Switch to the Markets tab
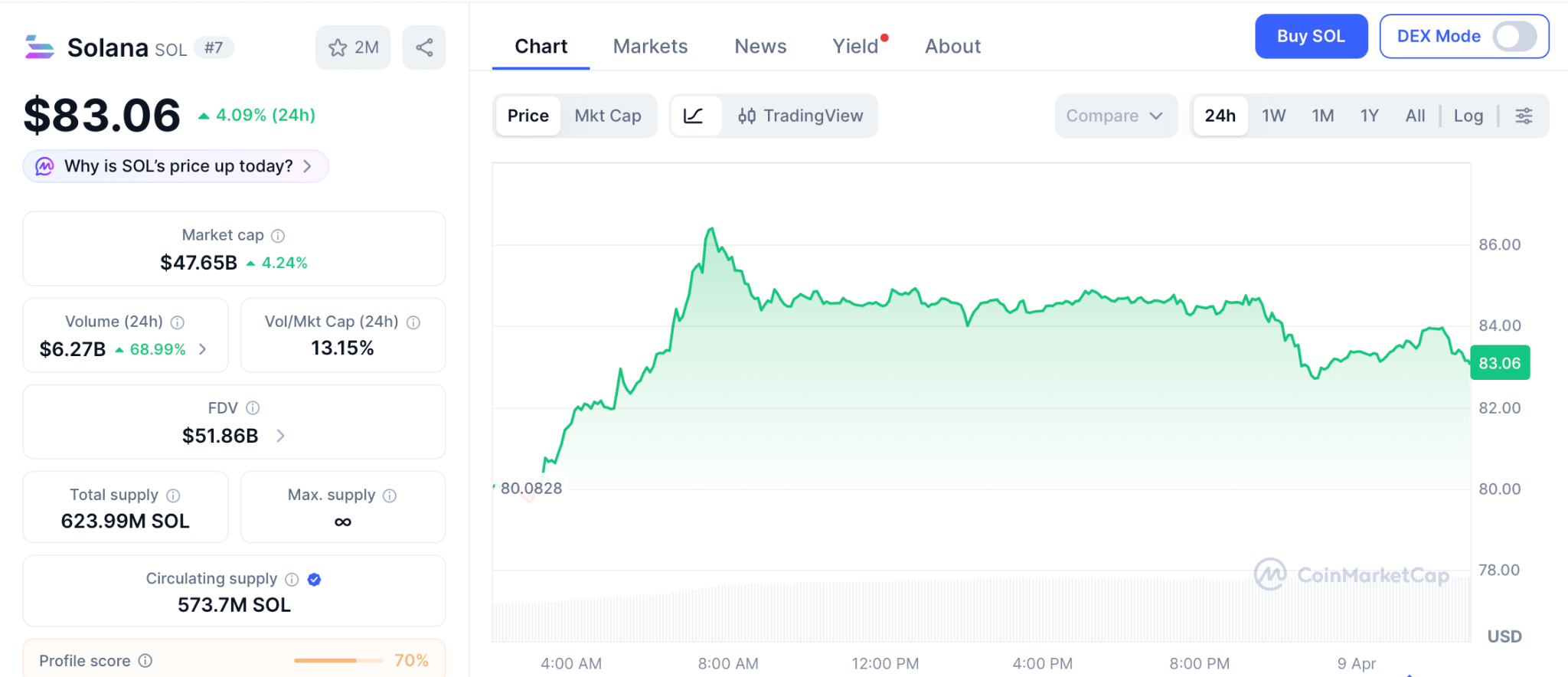Screen dimensions: 1568x677 coord(650,47)
